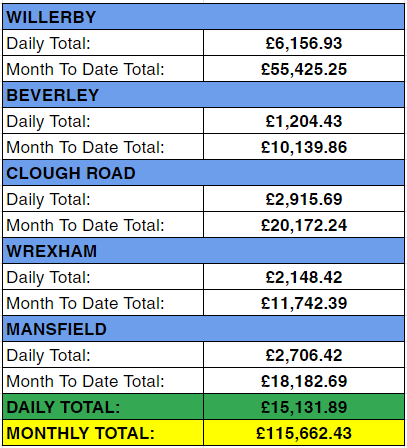
Task: Click Wrexham daily total £2,148.42
Action: [x=304, y=277]
